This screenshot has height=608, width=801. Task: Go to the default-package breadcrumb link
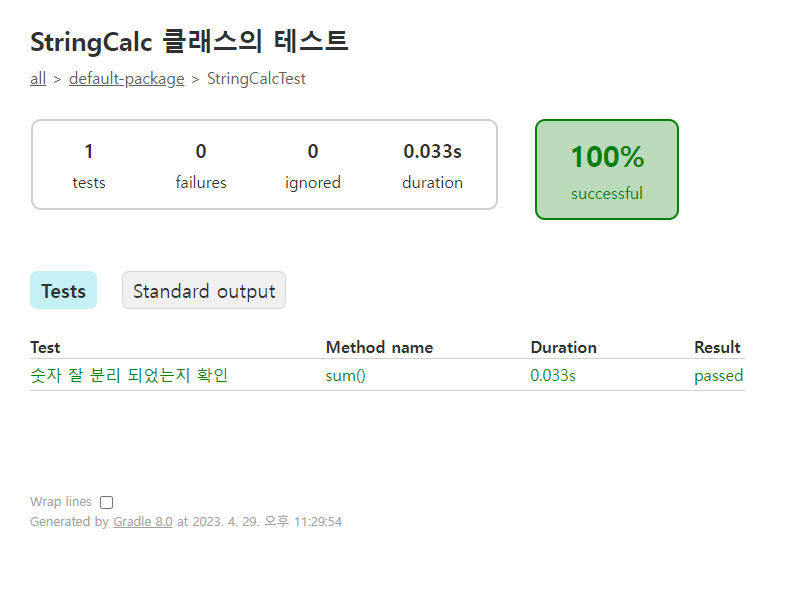126,79
